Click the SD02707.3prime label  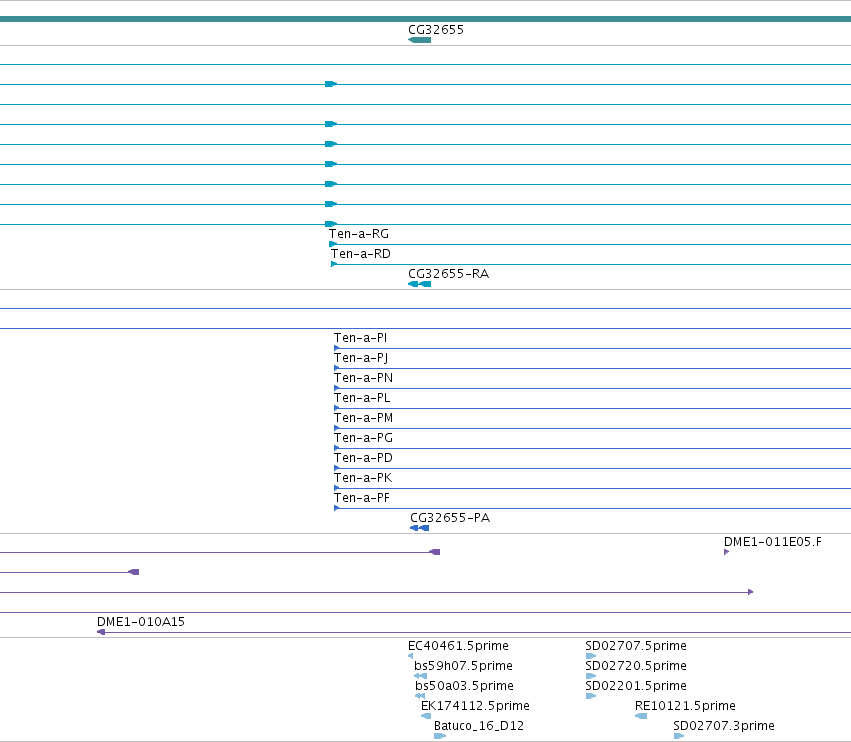tap(723, 726)
